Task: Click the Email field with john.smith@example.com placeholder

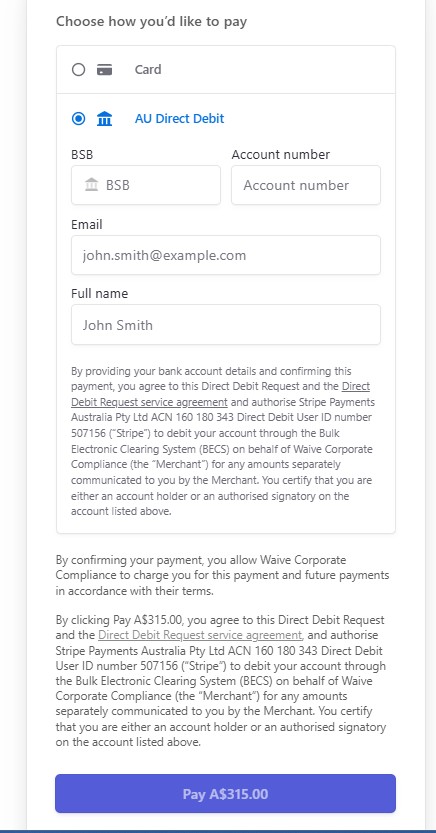Action: 226,255
